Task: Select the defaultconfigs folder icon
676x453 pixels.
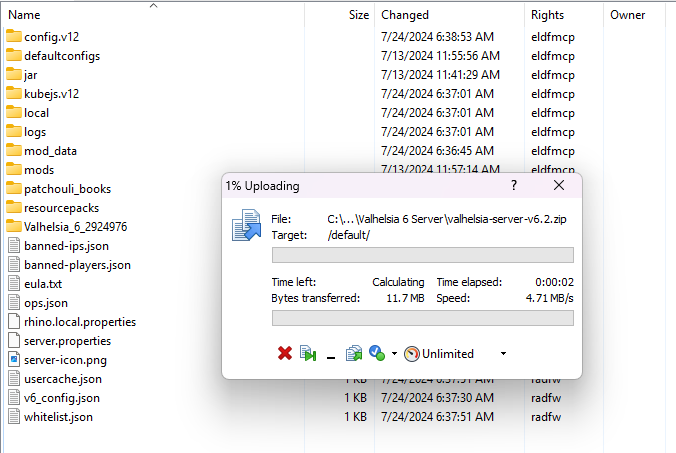Action: tap(14, 55)
